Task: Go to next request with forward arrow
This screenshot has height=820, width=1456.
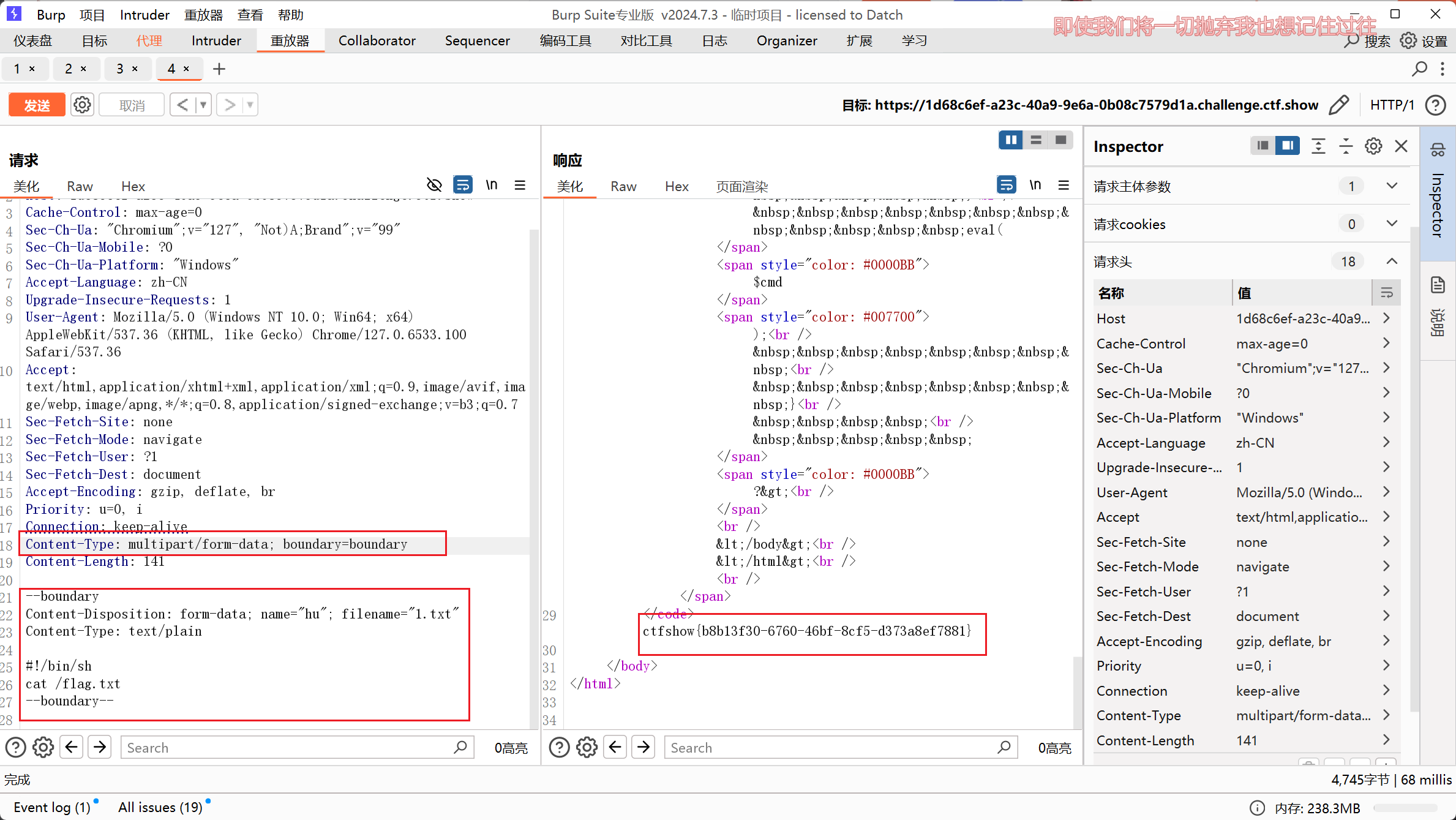Action: click(230, 105)
